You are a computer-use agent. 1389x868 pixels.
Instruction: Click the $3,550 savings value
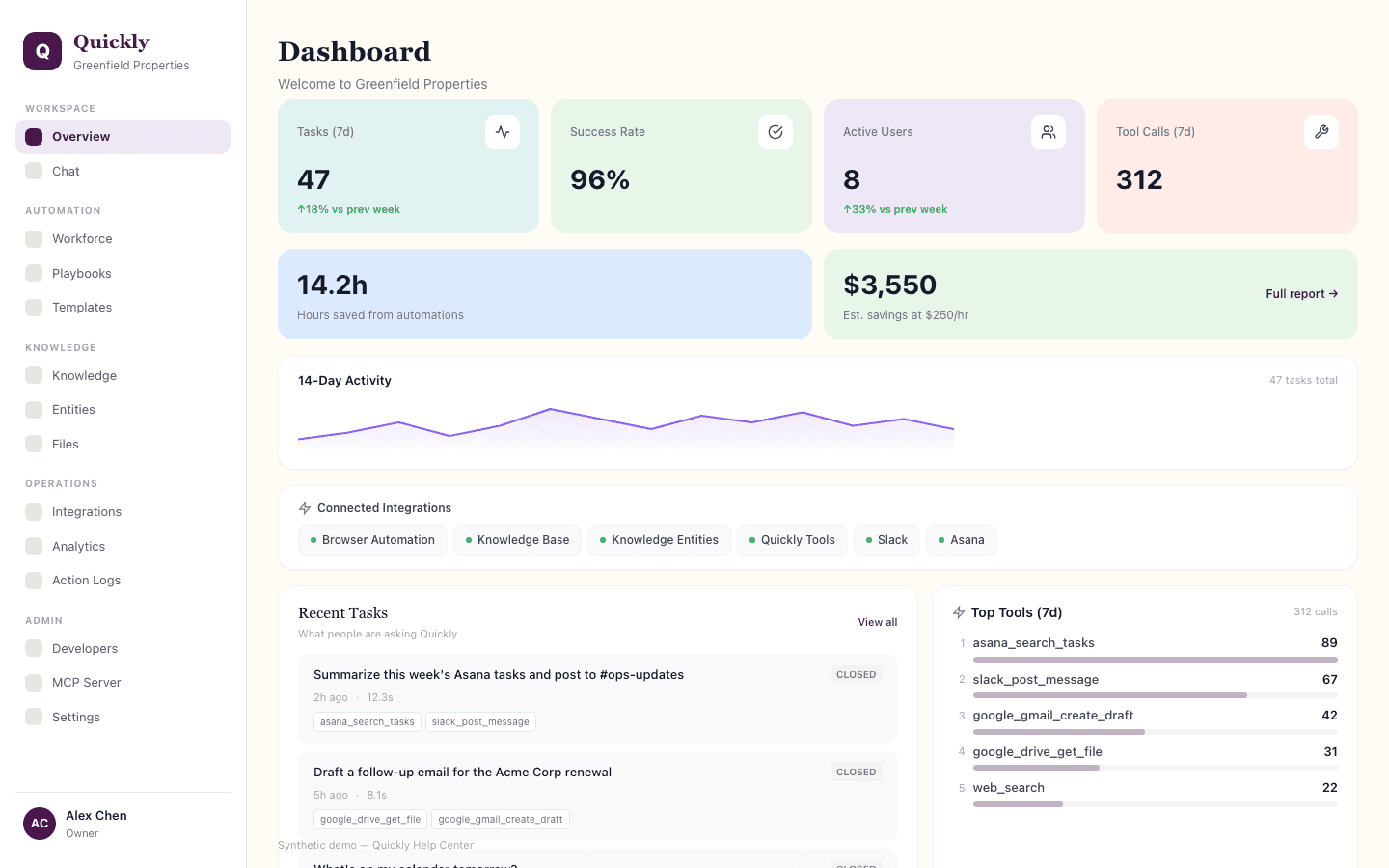point(889,285)
